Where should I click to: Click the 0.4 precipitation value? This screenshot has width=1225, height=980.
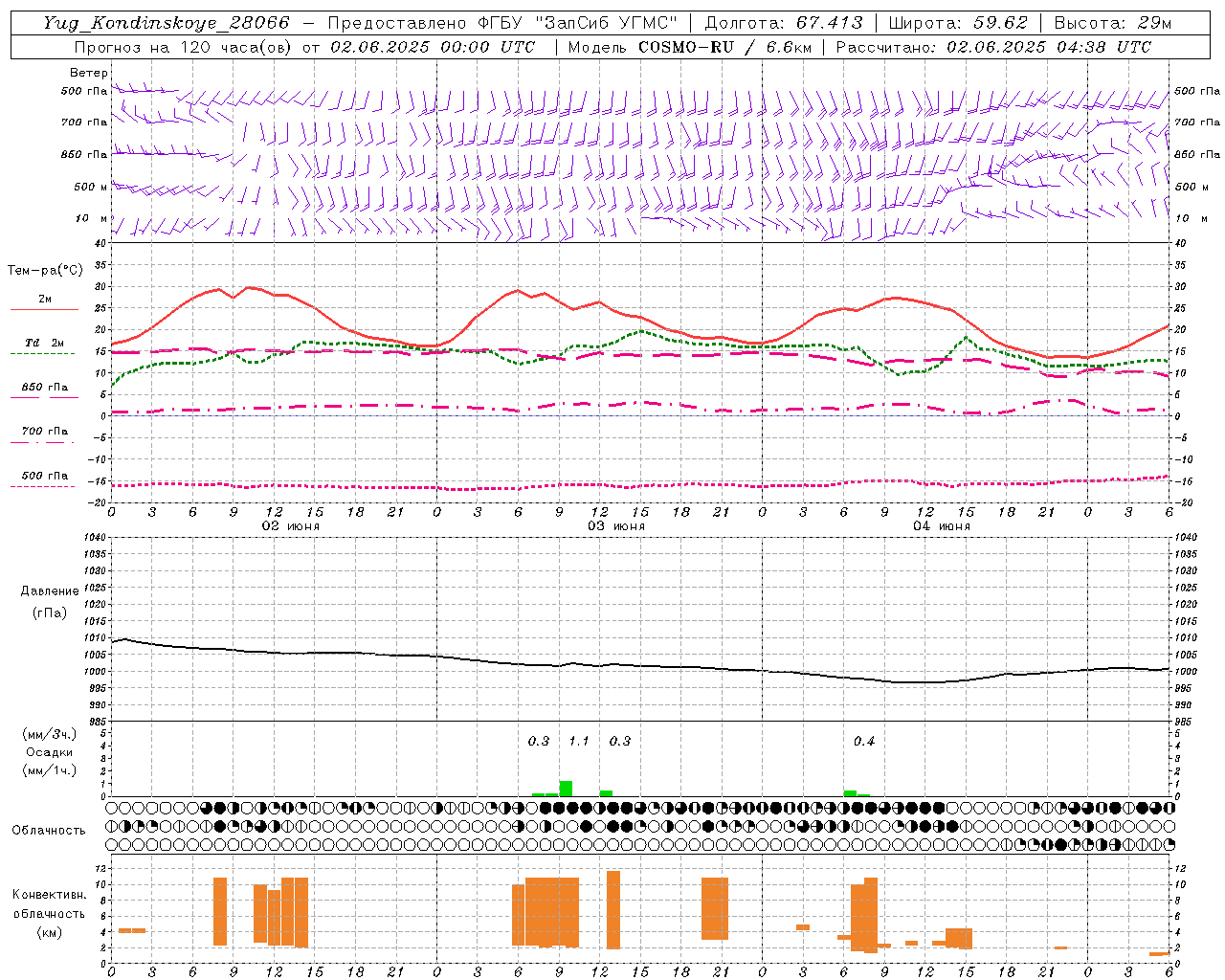tap(864, 741)
